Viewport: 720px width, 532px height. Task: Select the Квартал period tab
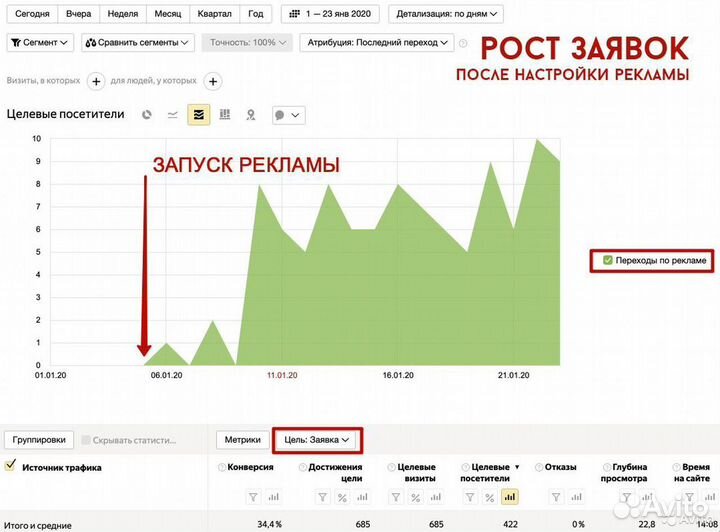214,14
